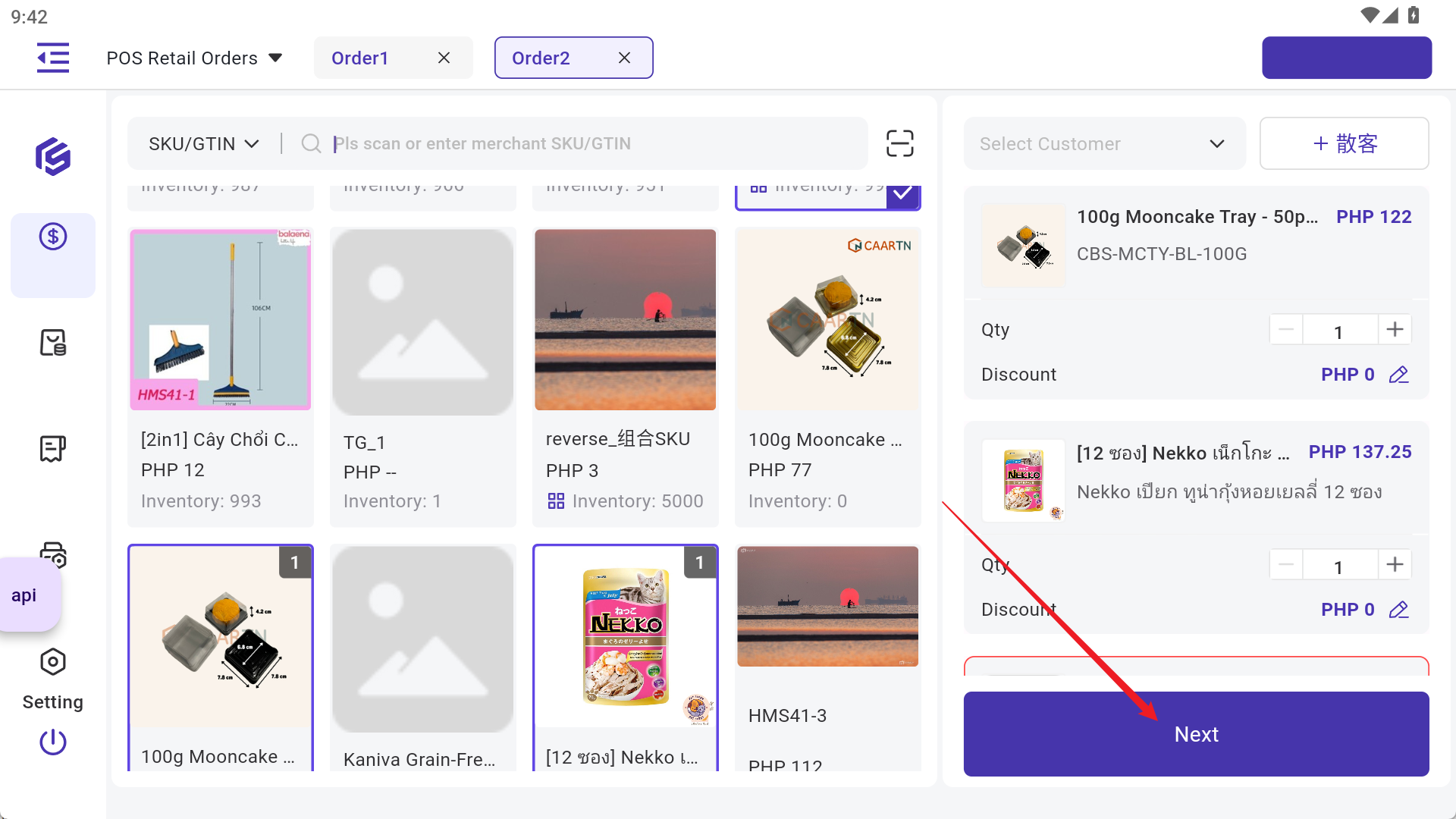Screen dimensions: 1456x819
Task: Close the Order1 tab
Action: click(x=444, y=58)
